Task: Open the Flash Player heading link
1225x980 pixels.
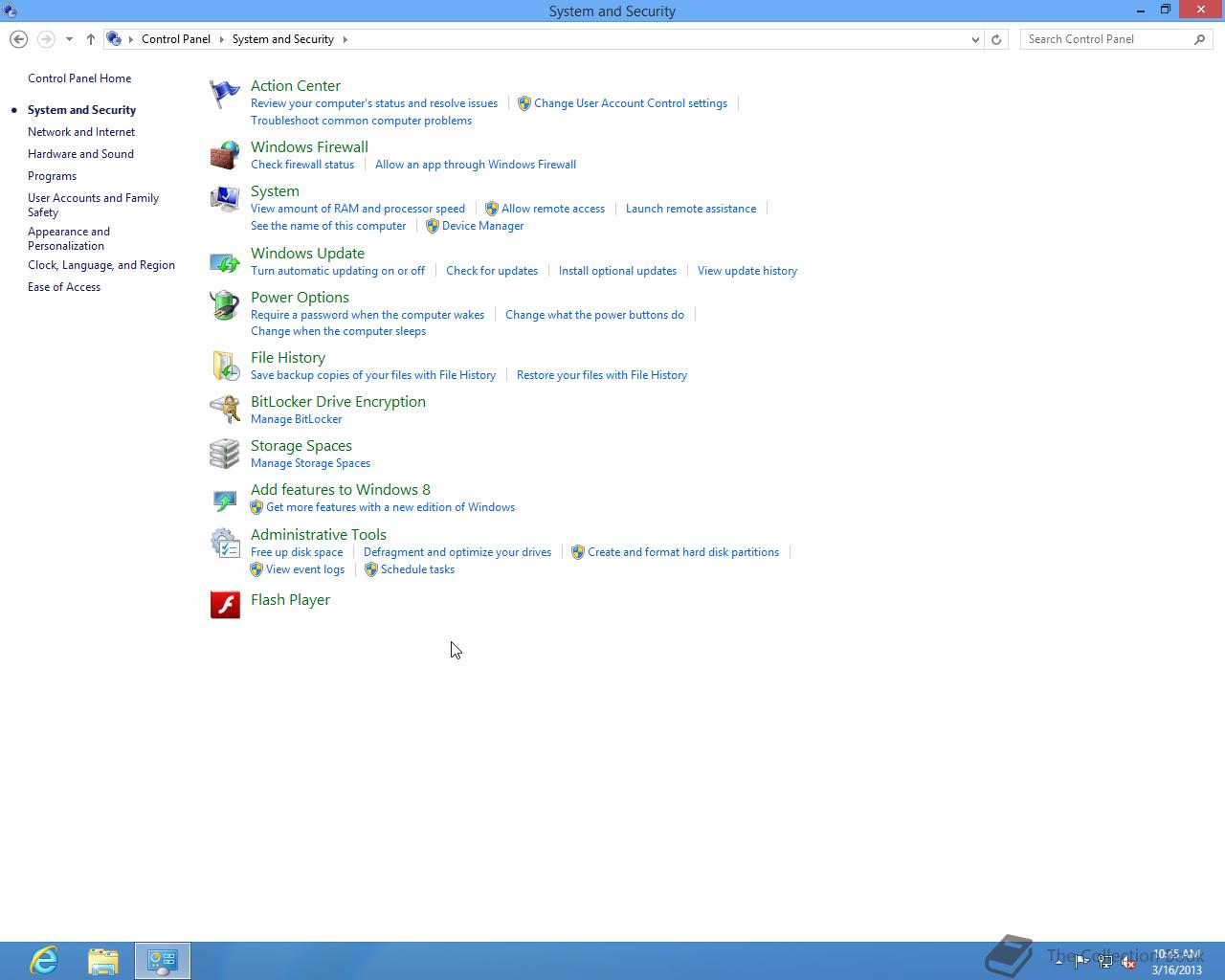Action: (x=290, y=600)
